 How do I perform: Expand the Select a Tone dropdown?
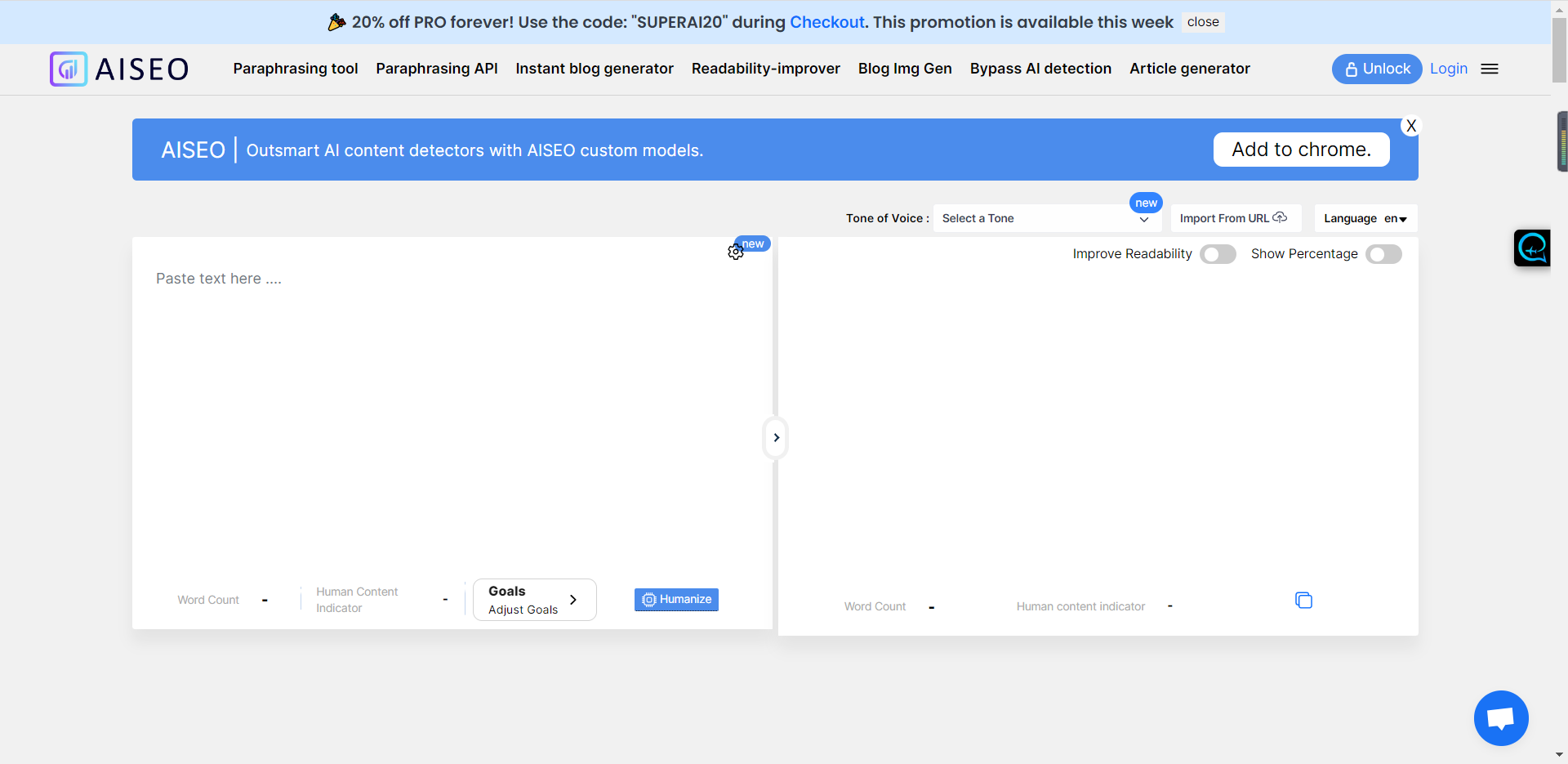[1046, 219]
